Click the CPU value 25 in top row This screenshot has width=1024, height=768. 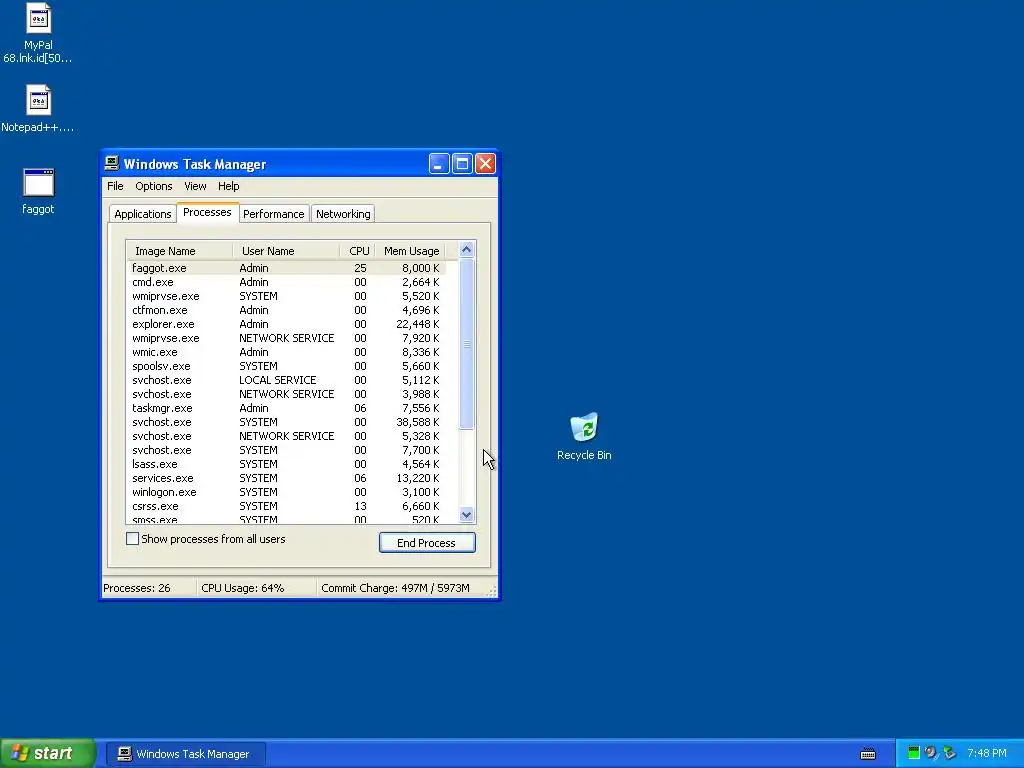(360, 268)
